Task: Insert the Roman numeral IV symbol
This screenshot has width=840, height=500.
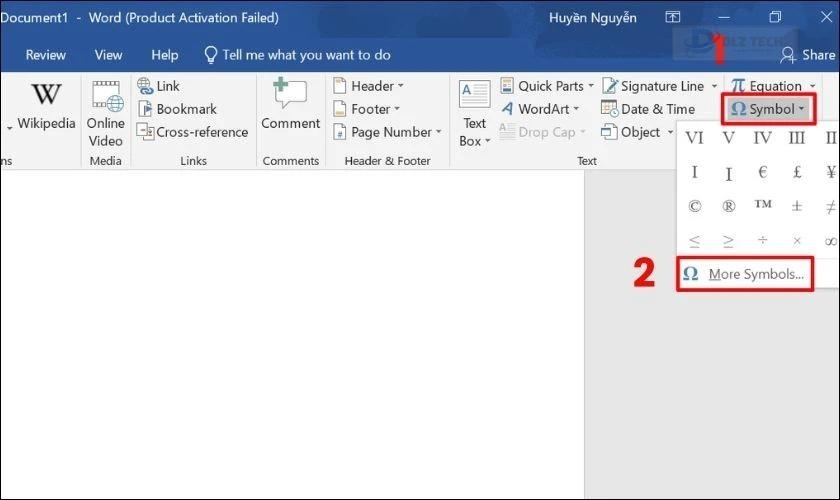Action: [762, 138]
